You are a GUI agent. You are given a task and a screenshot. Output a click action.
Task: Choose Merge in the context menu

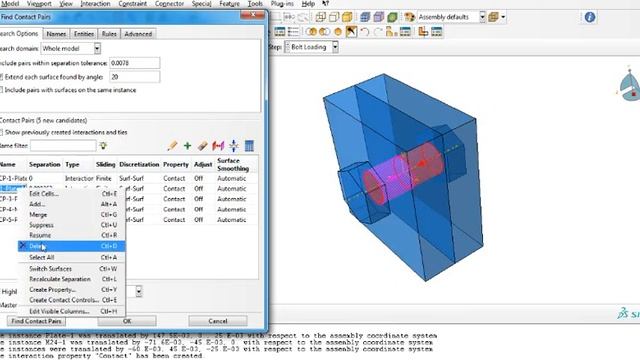pos(71,214)
